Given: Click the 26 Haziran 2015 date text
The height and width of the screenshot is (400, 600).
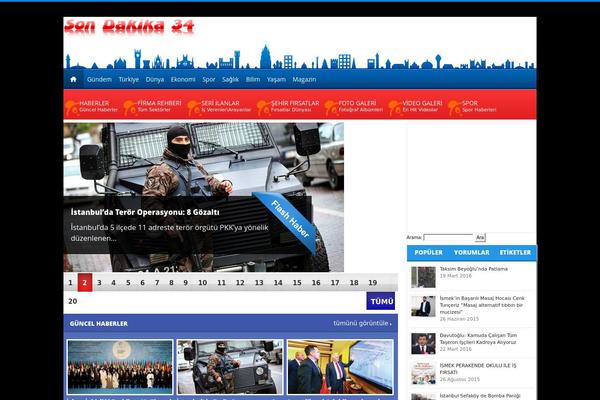Looking at the screenshot, I should coord(459,319).
